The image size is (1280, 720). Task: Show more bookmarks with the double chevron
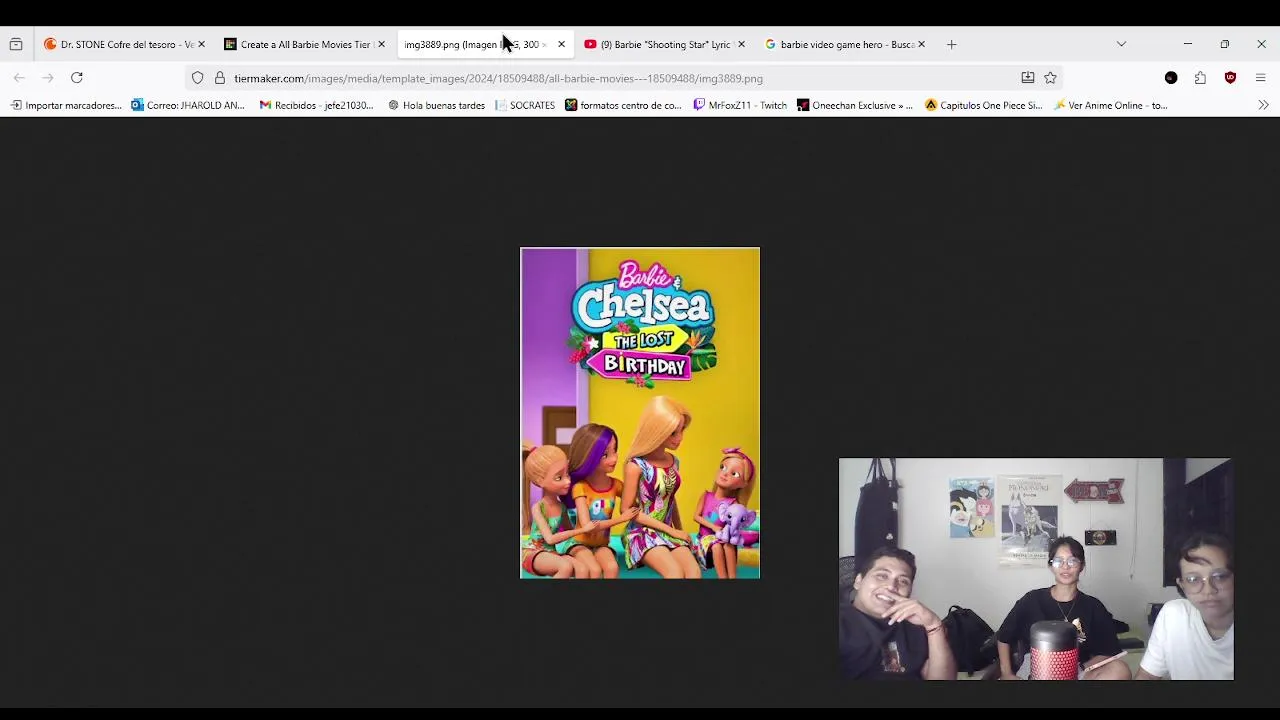click(1263, 105)
